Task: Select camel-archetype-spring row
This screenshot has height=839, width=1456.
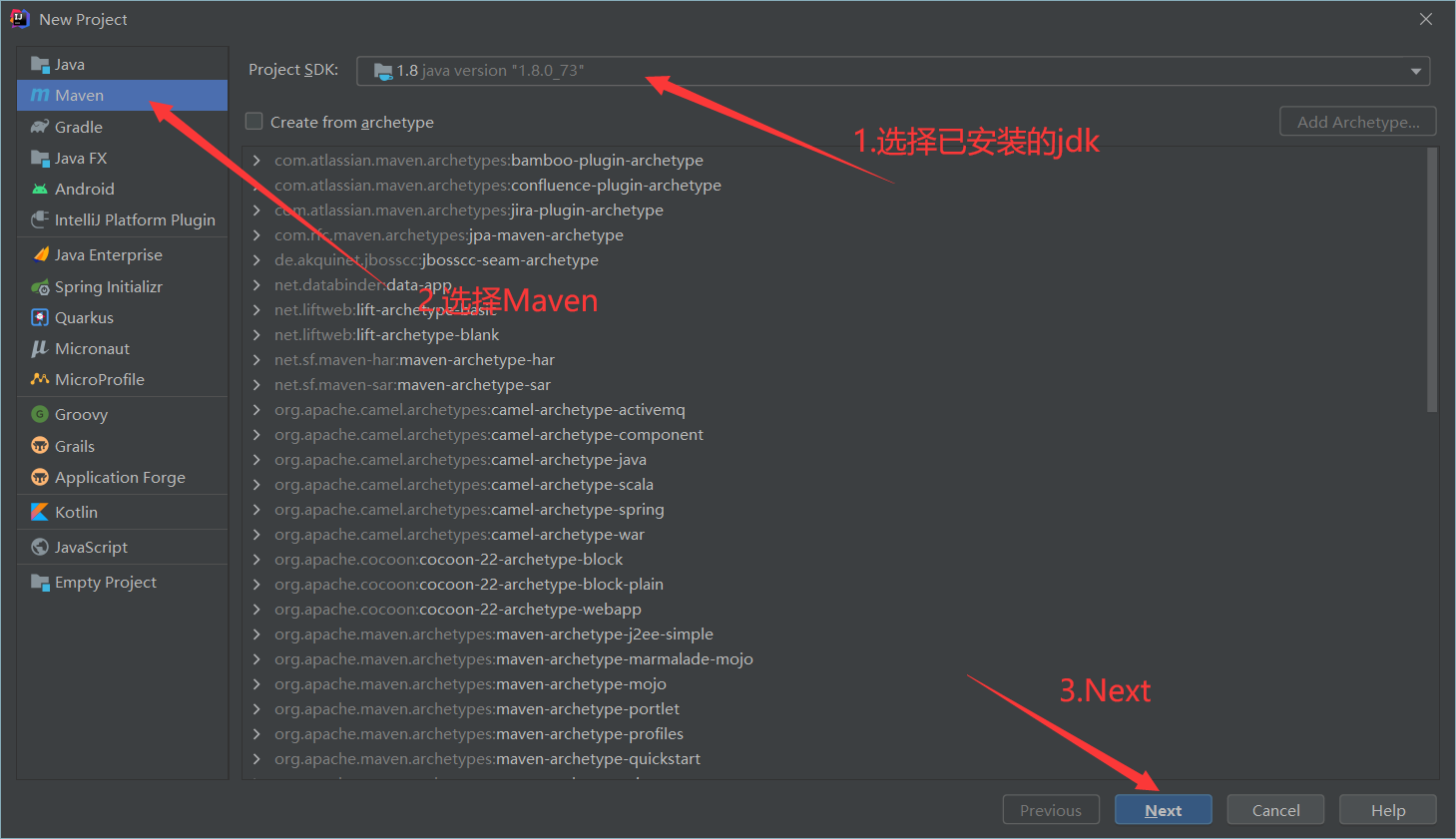Action: click(834, 510)
